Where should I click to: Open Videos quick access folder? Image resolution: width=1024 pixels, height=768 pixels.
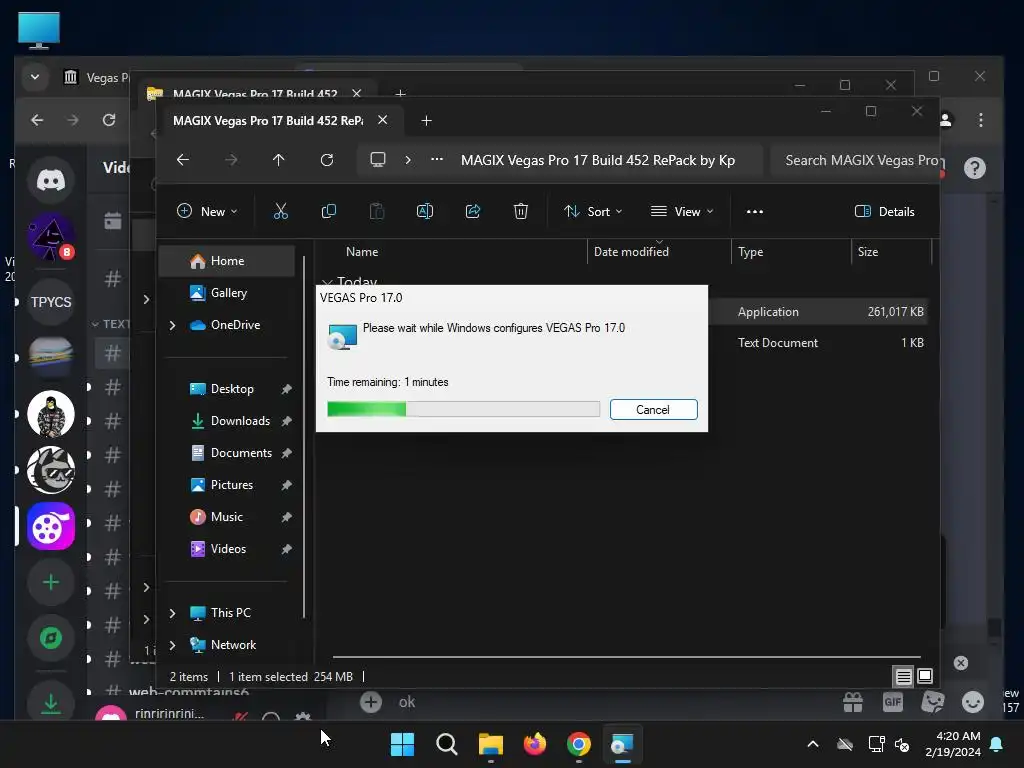click(227, 549)
